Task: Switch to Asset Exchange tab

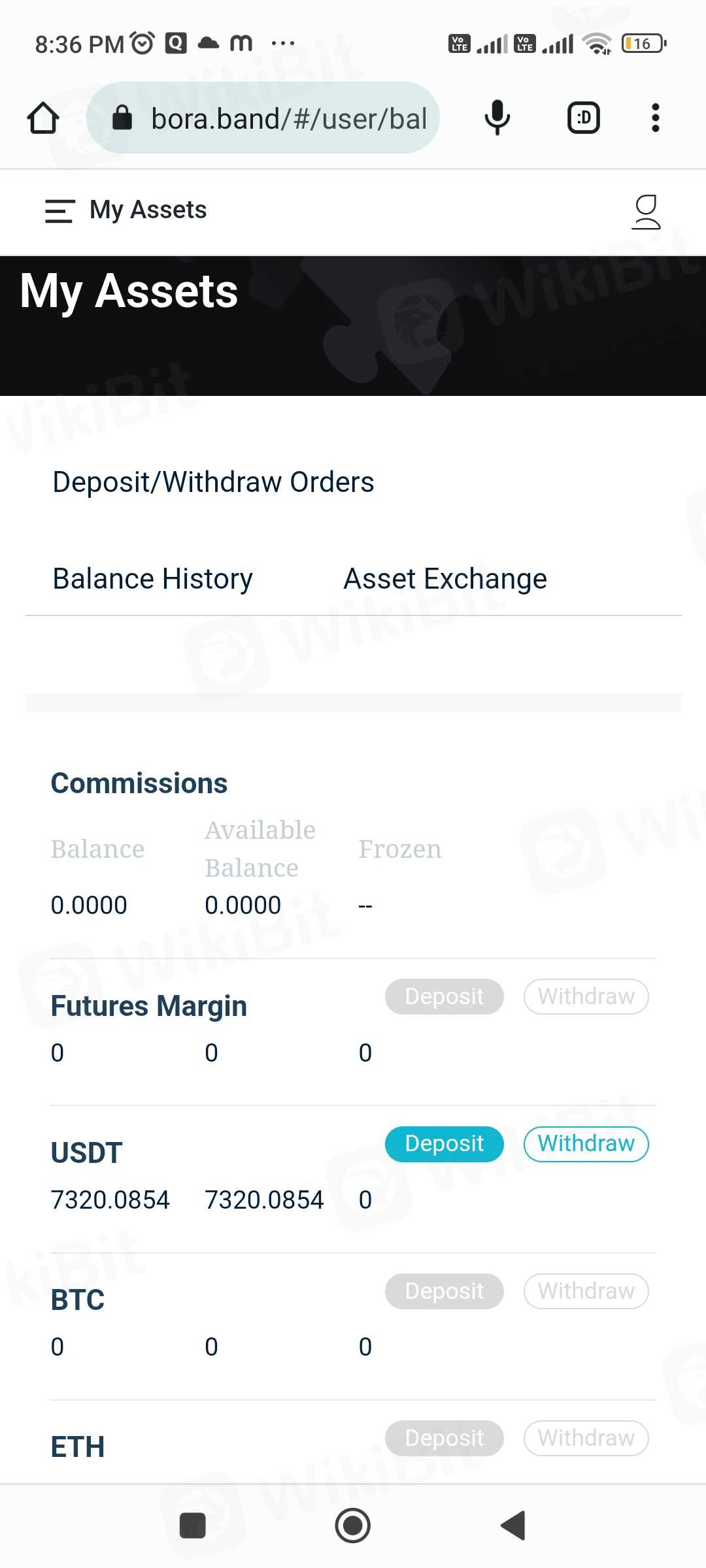Action: tap(445, 579)
